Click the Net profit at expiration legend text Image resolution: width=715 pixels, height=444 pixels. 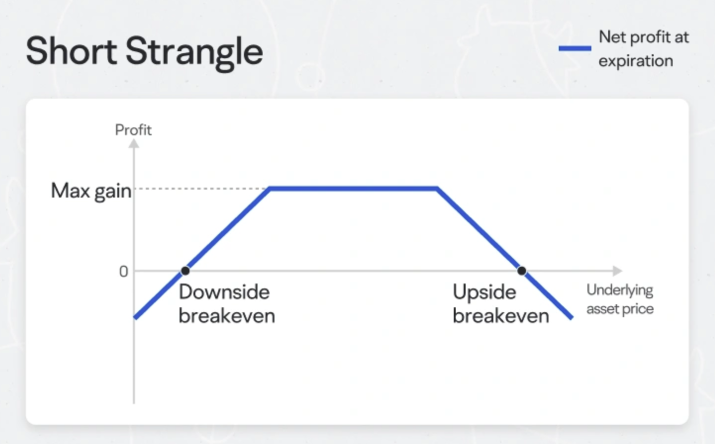643,49
